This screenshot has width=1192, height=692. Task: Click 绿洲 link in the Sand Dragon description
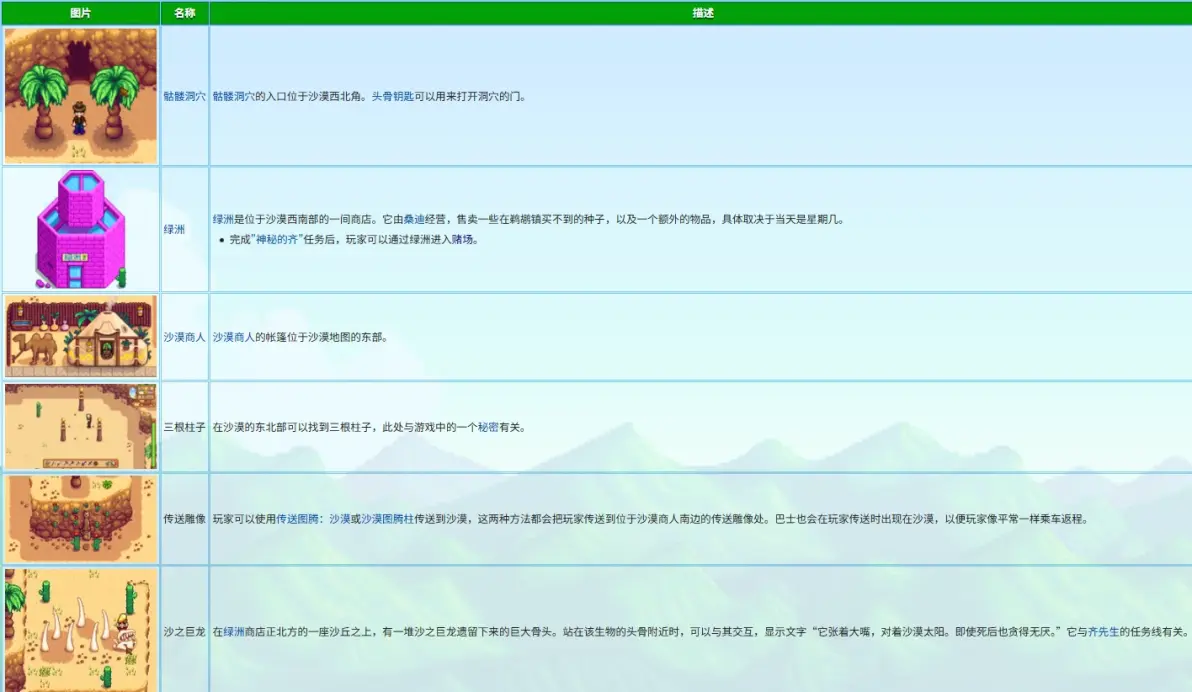233,631
